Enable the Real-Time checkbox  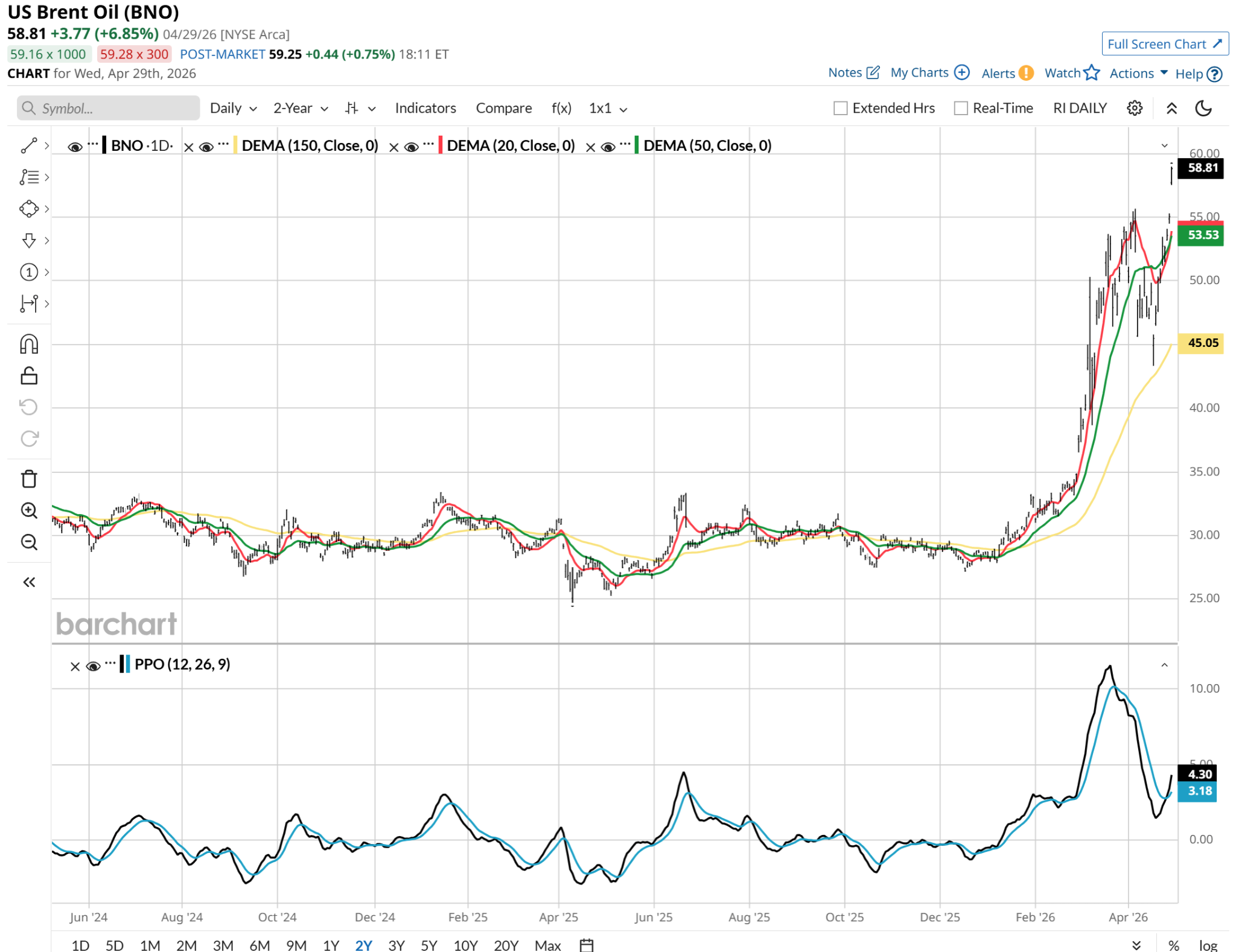tap(961, 109)
